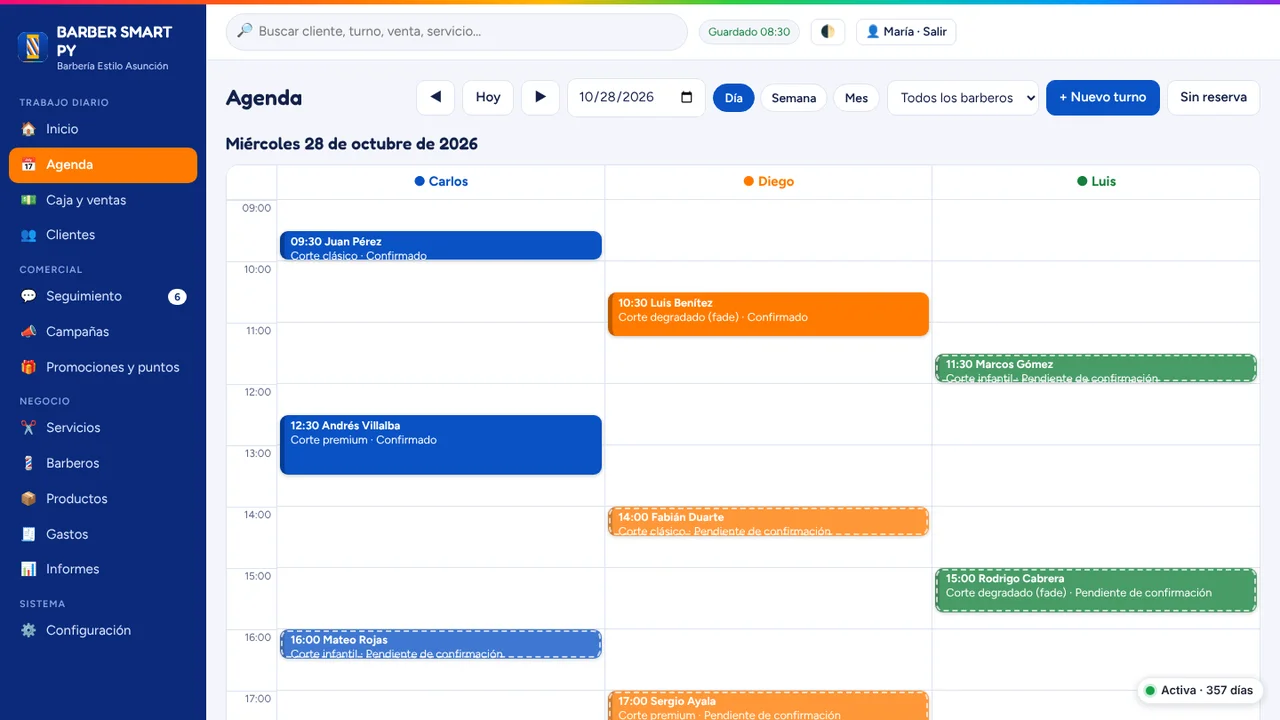Open the Caja y ventas section
This screenshot has width=1280, height=720.
pyautogui.click(x=103, y=200)
